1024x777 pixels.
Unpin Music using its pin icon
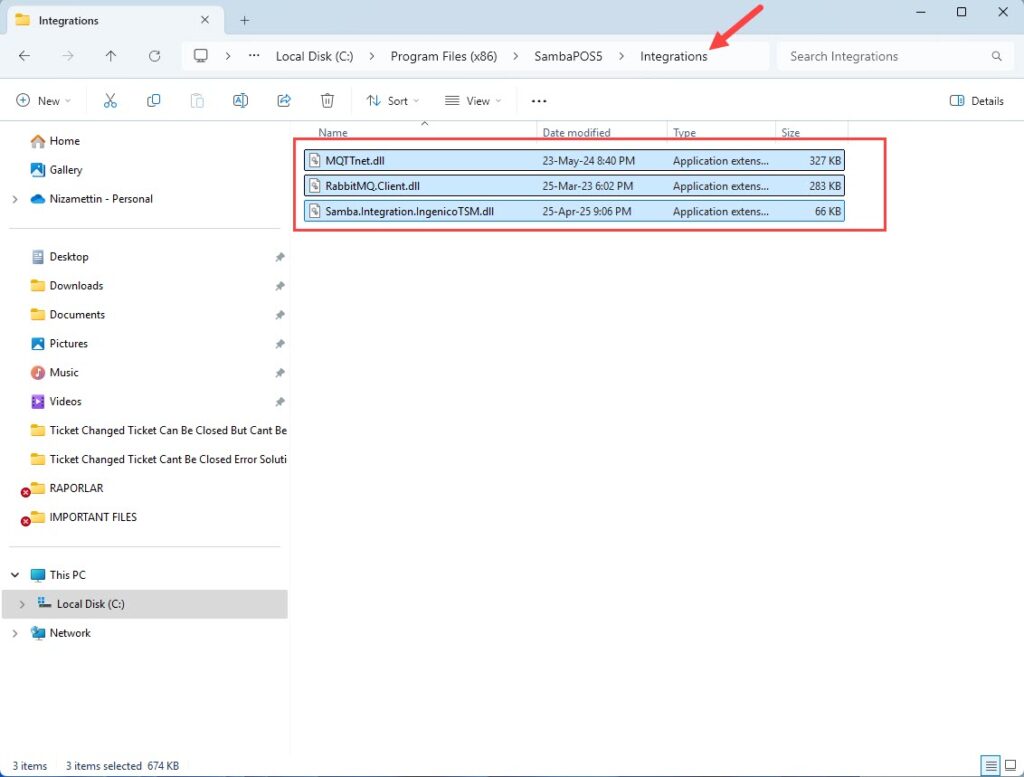tap(280, 373)
